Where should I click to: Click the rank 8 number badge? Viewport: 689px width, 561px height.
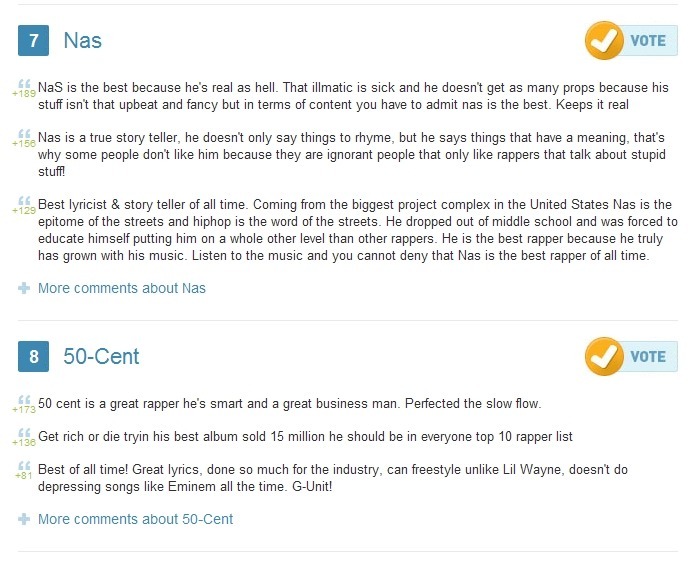point(34,357)
